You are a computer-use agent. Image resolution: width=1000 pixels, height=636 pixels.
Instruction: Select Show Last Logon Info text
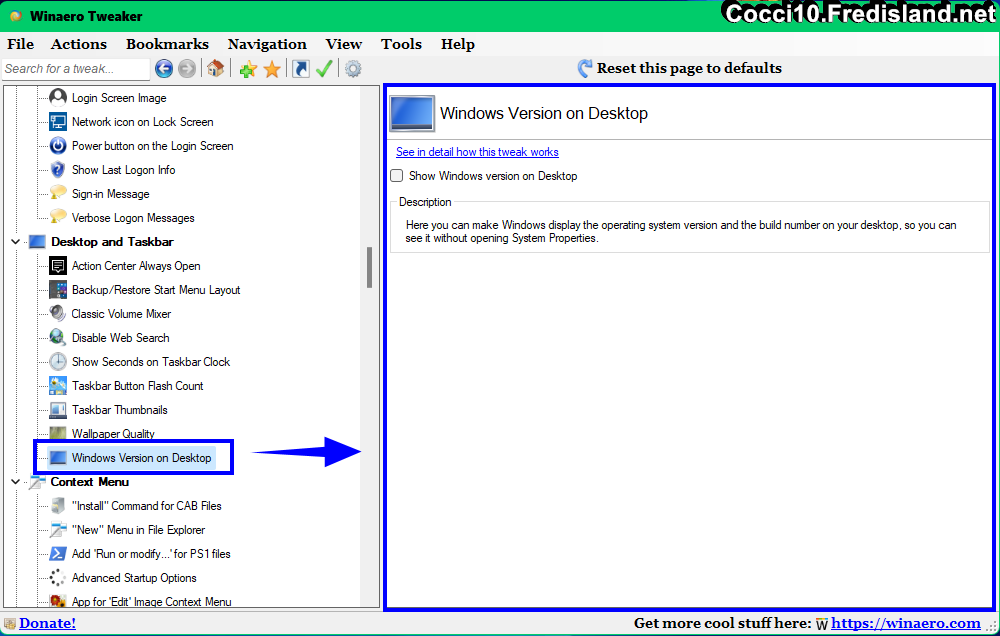(x=123, y=170)
